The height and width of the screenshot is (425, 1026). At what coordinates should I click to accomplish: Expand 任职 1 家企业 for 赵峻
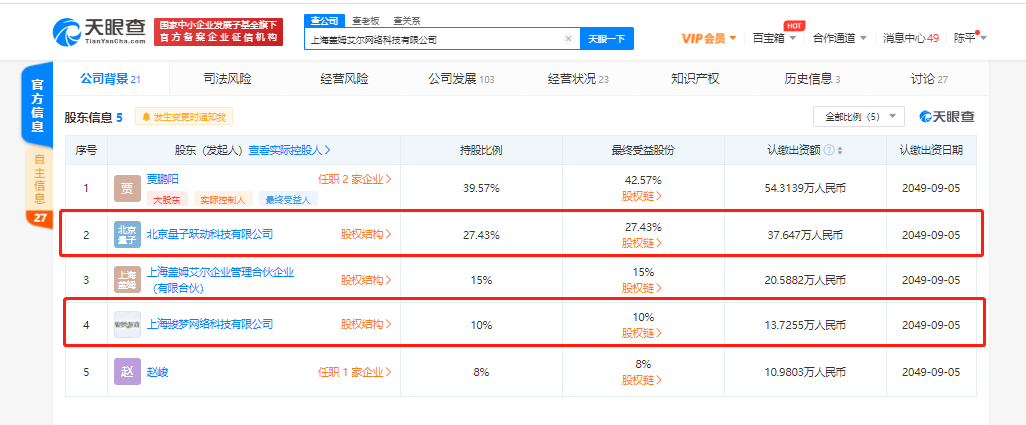pyautogui.click(x=355, y=372)
